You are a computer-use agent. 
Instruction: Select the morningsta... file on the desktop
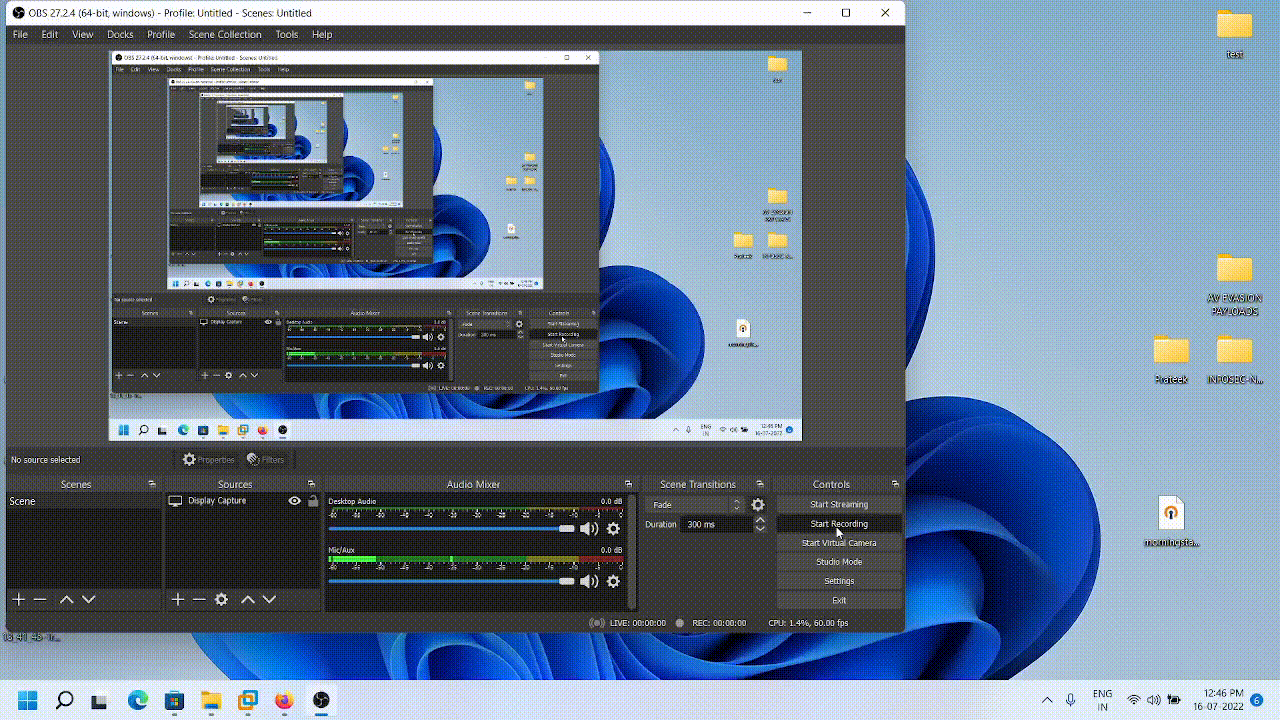(1171, 522)
